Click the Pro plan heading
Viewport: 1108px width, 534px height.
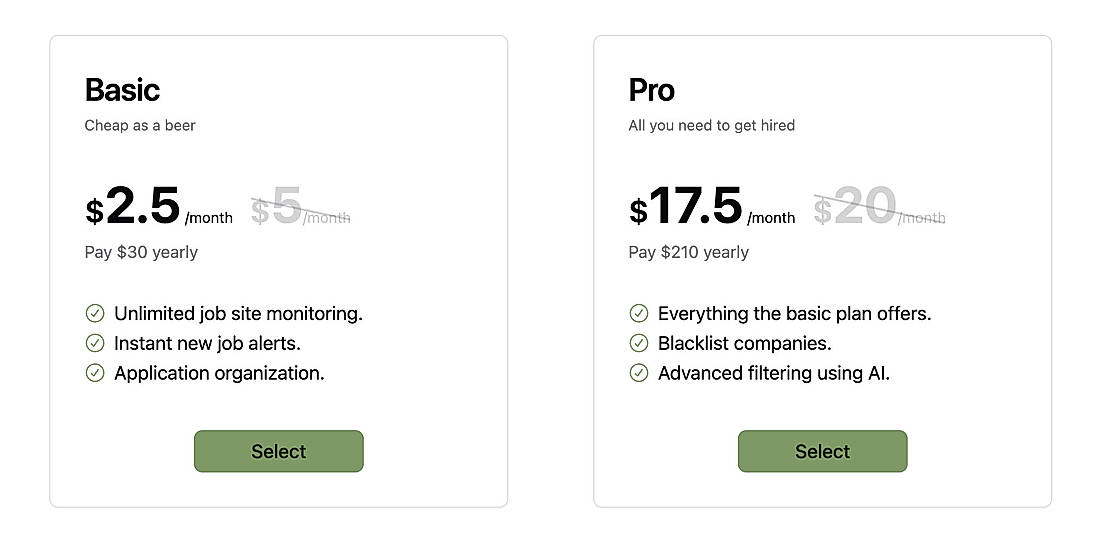tap(651, 90)
